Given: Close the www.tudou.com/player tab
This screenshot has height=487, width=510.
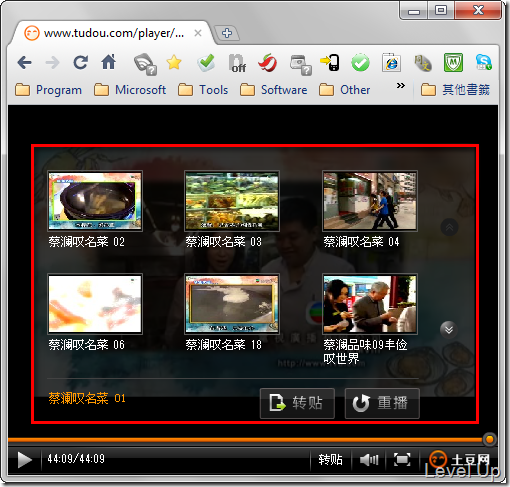Looking at the screenshot, I should point(198,33).
